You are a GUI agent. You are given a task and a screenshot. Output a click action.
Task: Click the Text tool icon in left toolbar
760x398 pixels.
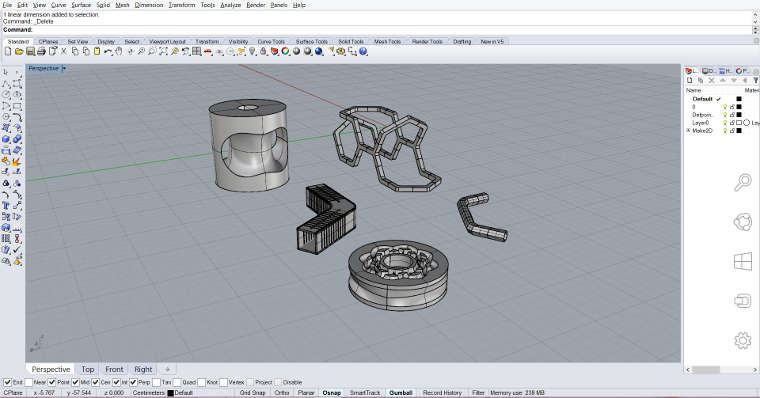click(x=6, y=206)
